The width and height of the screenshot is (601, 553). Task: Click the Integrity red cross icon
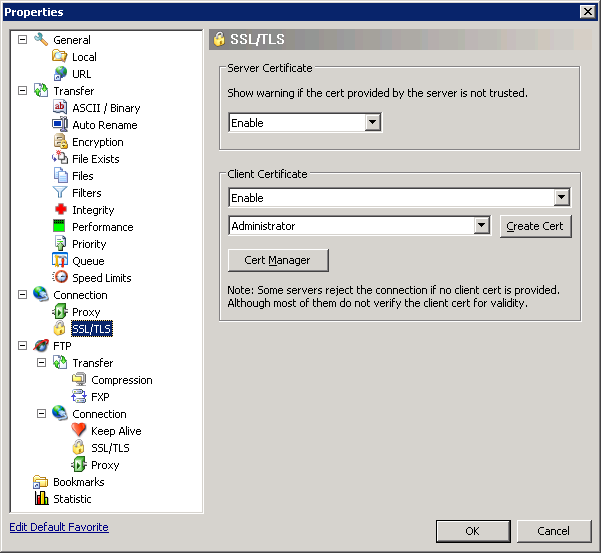(60, 210)
